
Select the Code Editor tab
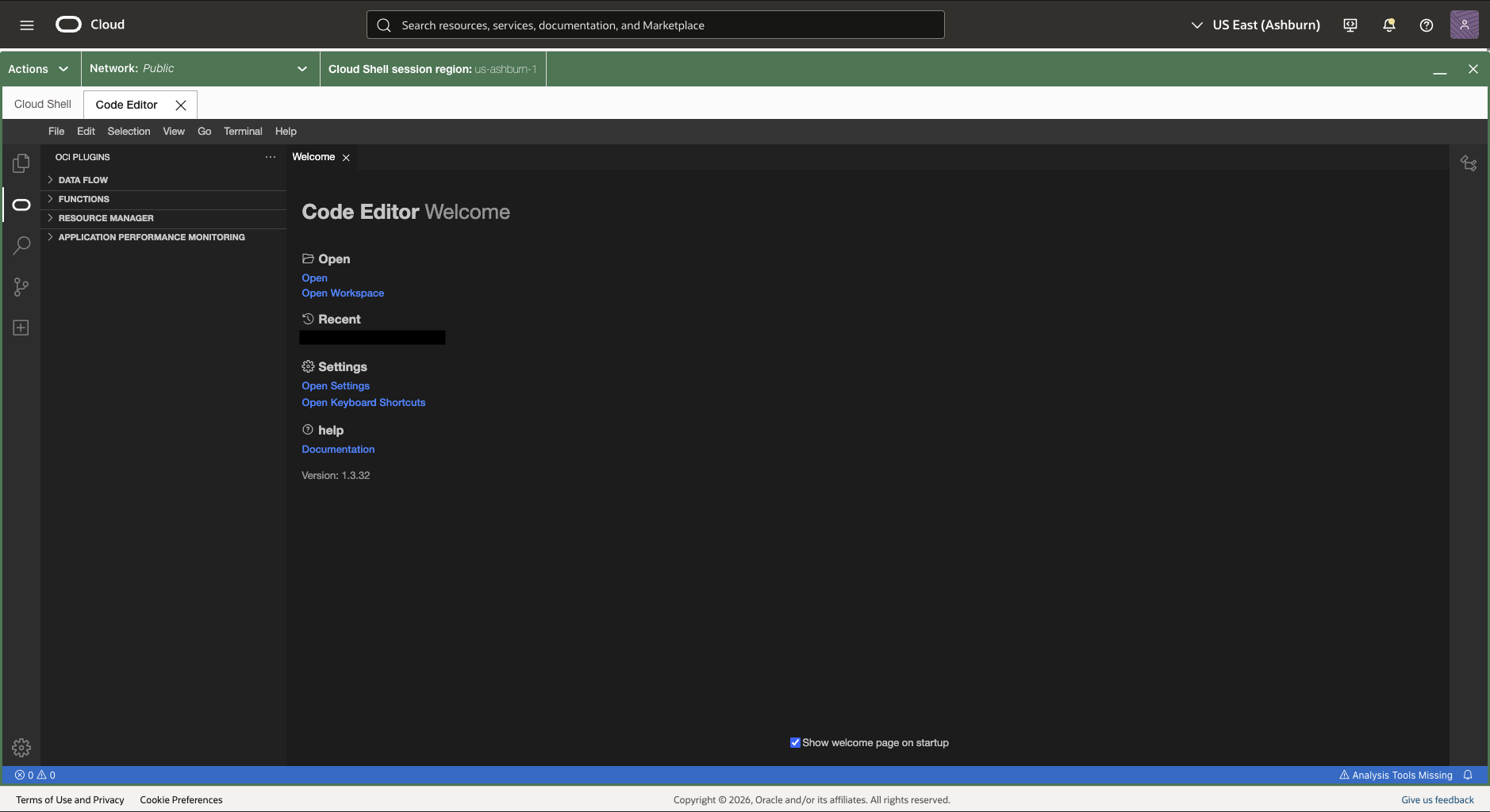point(127,105)
